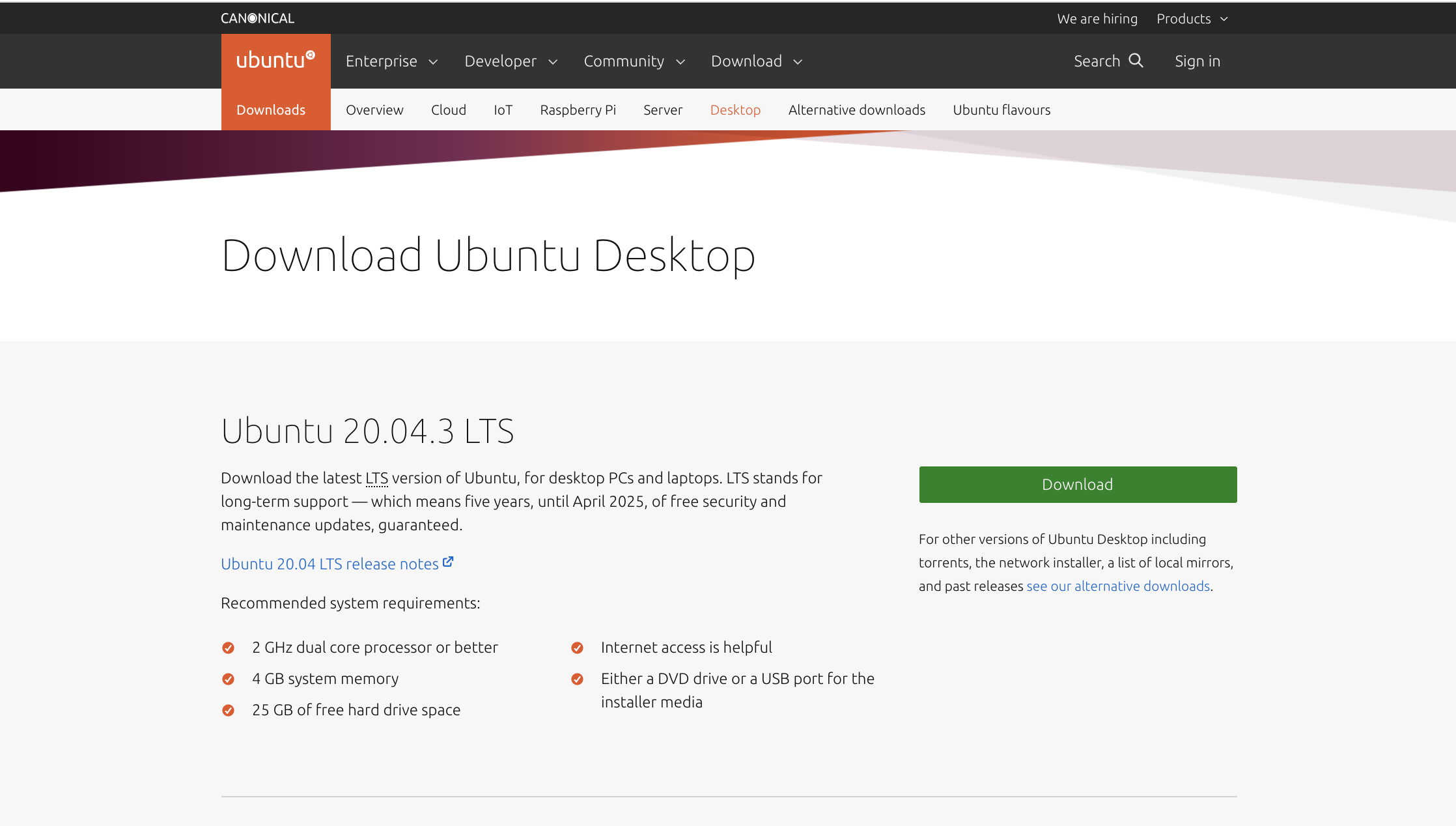Image resolution: width=1456 pixels, height=826 pixels.
Task: Open the IoT downloads tab
Action: pos(503,109)
